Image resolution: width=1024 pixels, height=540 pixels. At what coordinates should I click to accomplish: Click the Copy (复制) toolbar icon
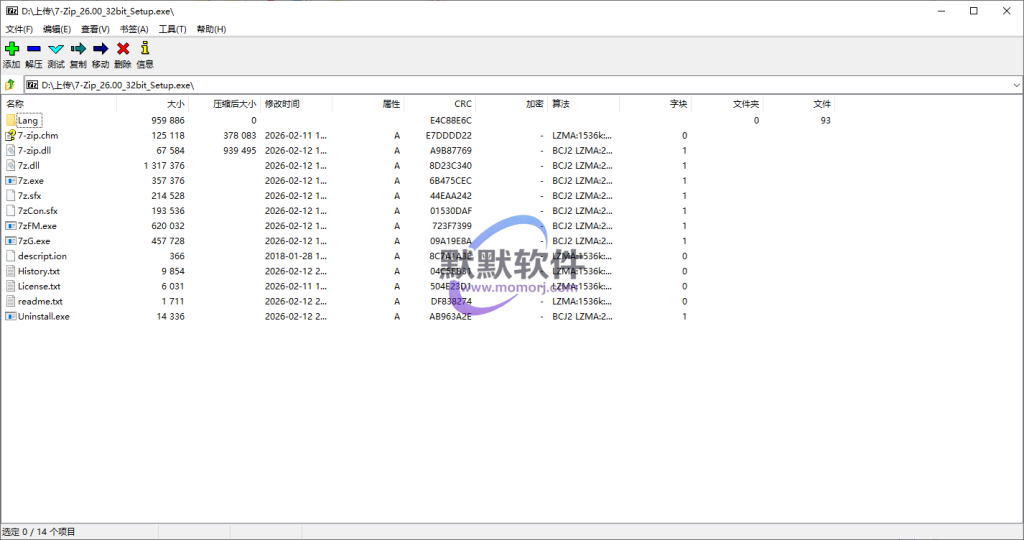point(78,49)
